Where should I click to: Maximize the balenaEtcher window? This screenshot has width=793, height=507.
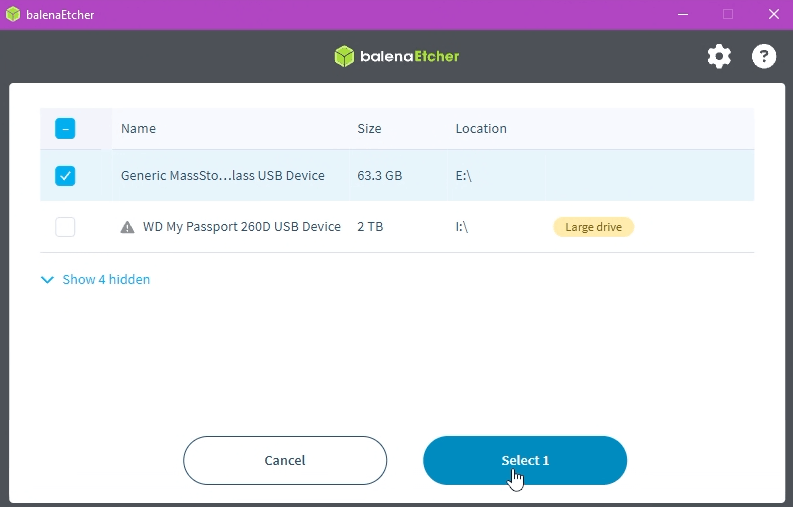[728, 14]
